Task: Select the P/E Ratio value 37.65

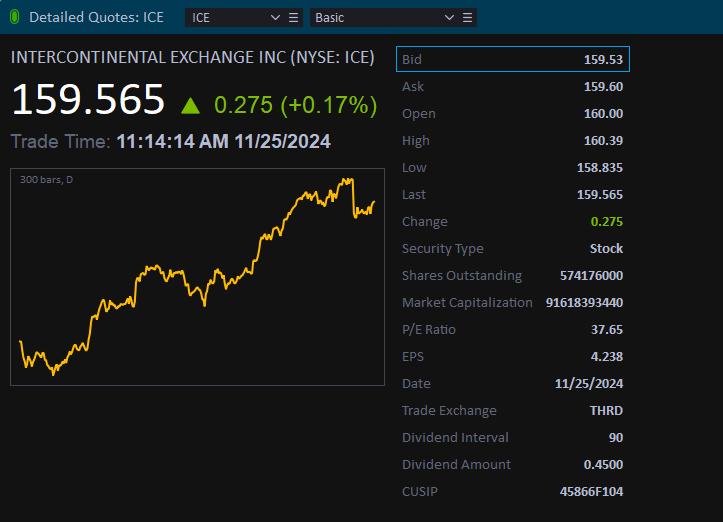Action: 607,329
